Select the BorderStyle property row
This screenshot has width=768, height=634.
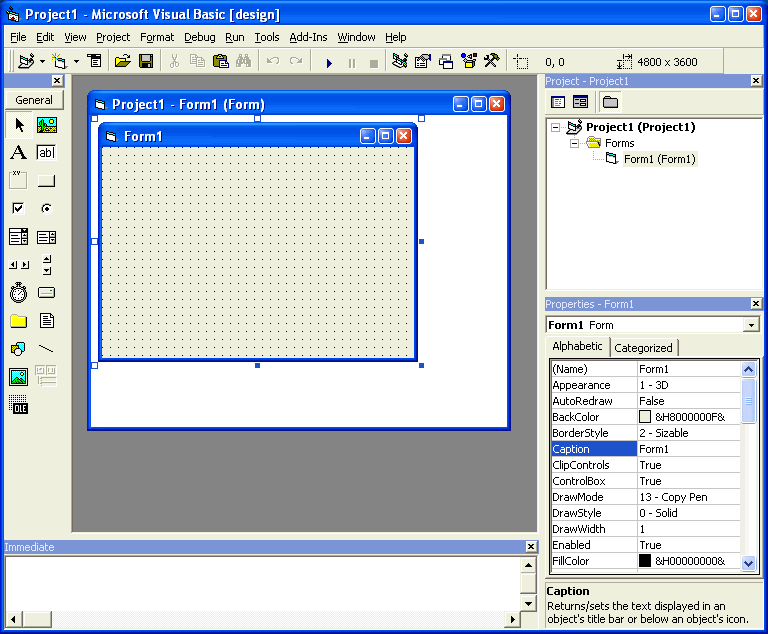646,433
